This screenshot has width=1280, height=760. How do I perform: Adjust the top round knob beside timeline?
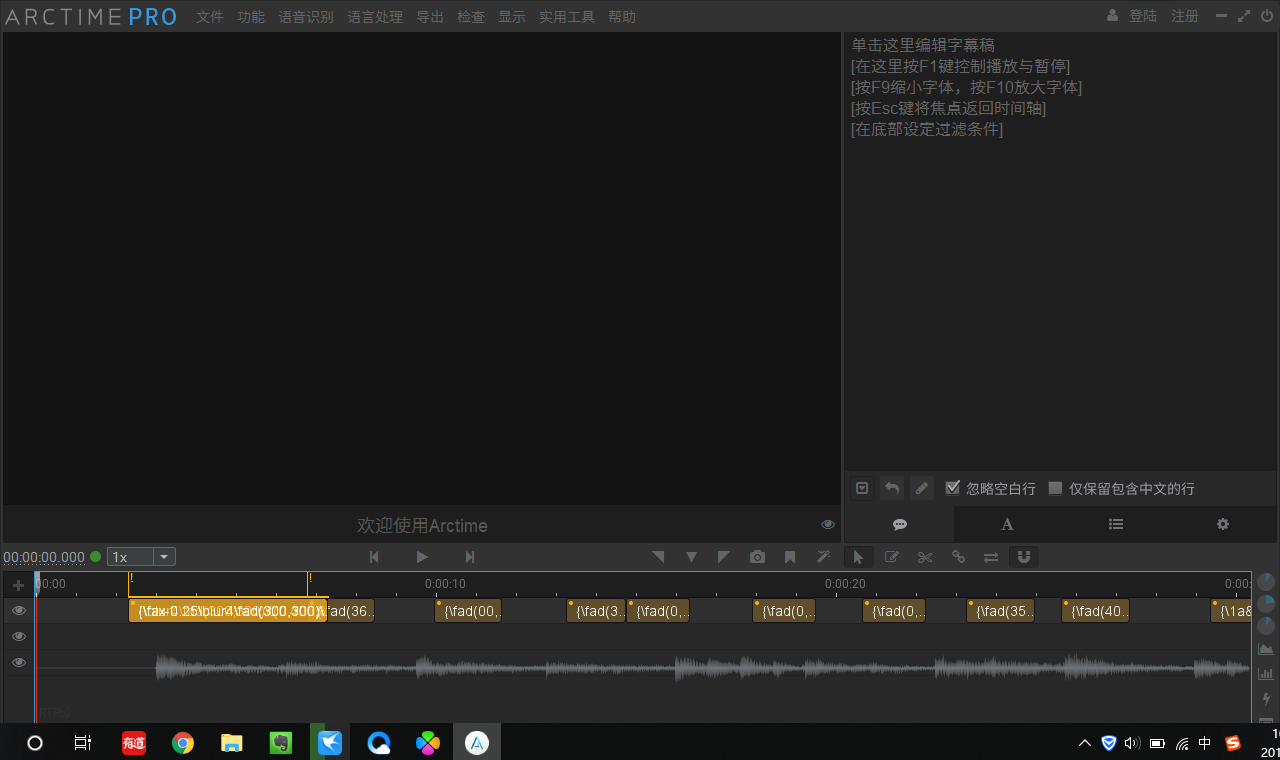(1266, 581)
